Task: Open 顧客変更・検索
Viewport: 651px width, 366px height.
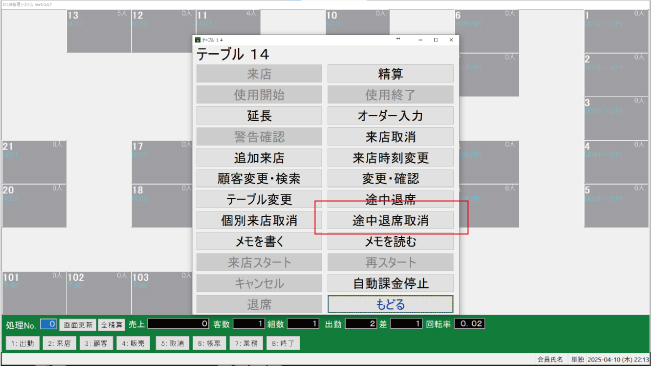Action: coord(259,179)
